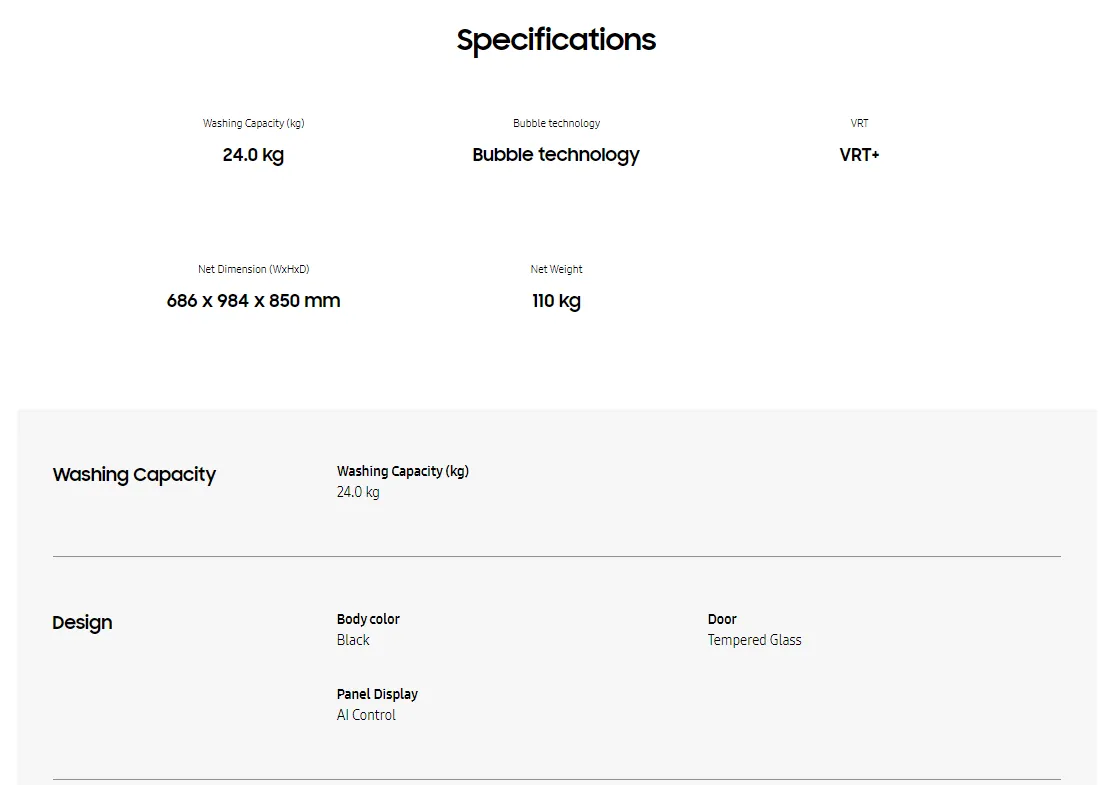Click the Net Dimension (WxHxD) label

click(x=253, y=270)
